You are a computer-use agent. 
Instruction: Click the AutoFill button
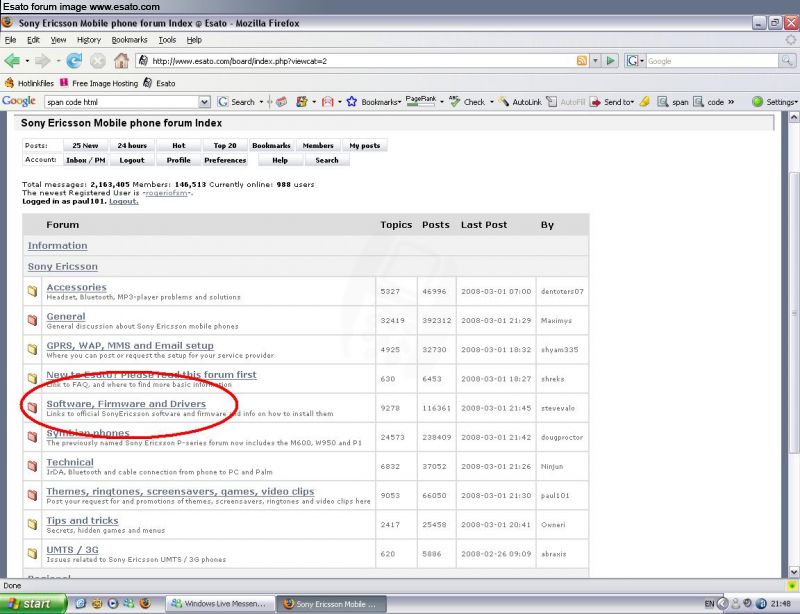(565, 102)
